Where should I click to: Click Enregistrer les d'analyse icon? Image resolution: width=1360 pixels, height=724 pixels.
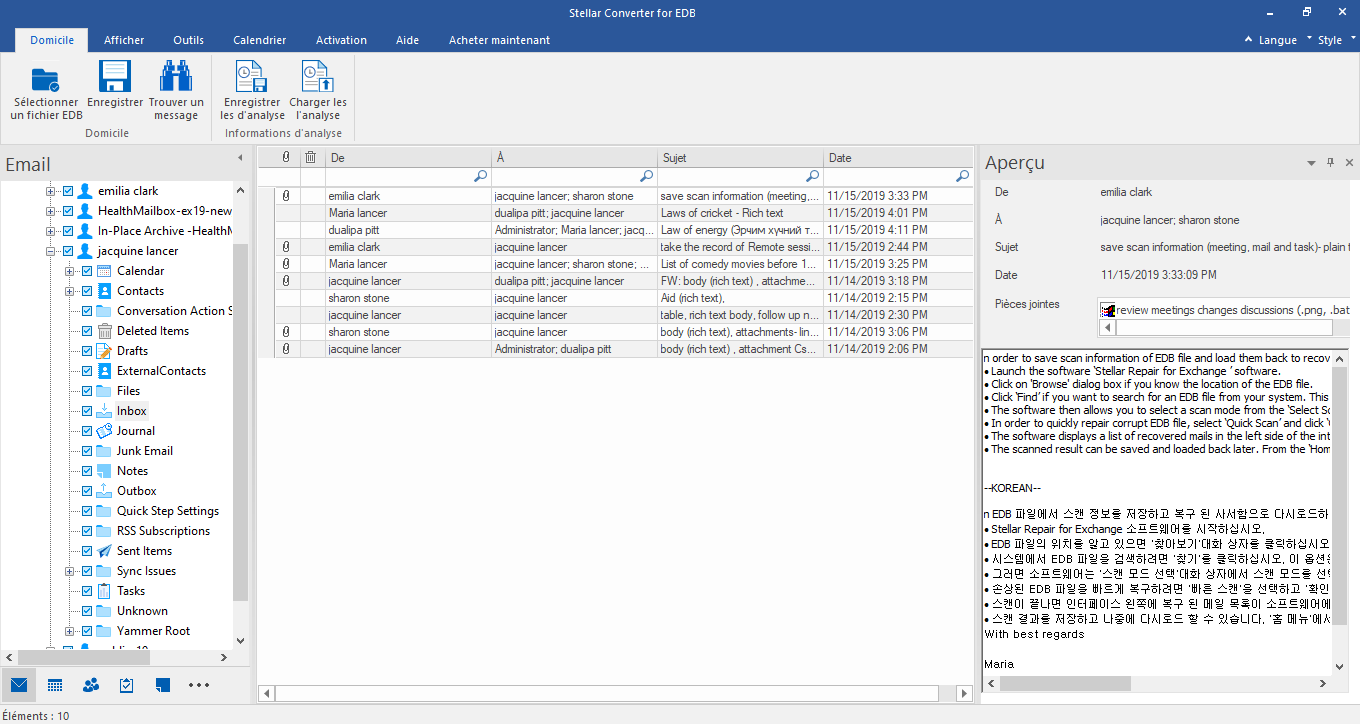tap(250, 77)
